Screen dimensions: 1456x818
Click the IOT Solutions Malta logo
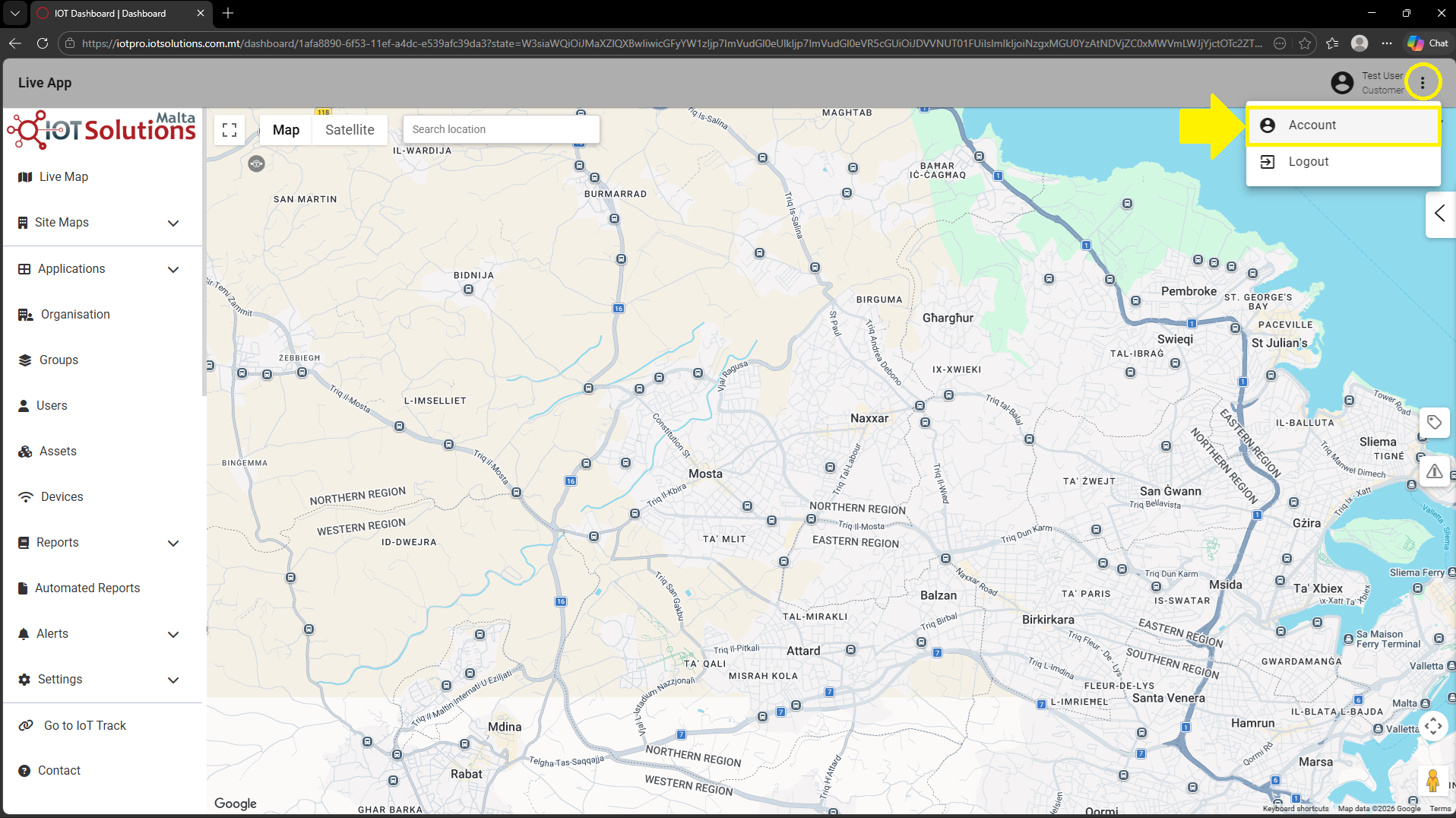(102, 130)
